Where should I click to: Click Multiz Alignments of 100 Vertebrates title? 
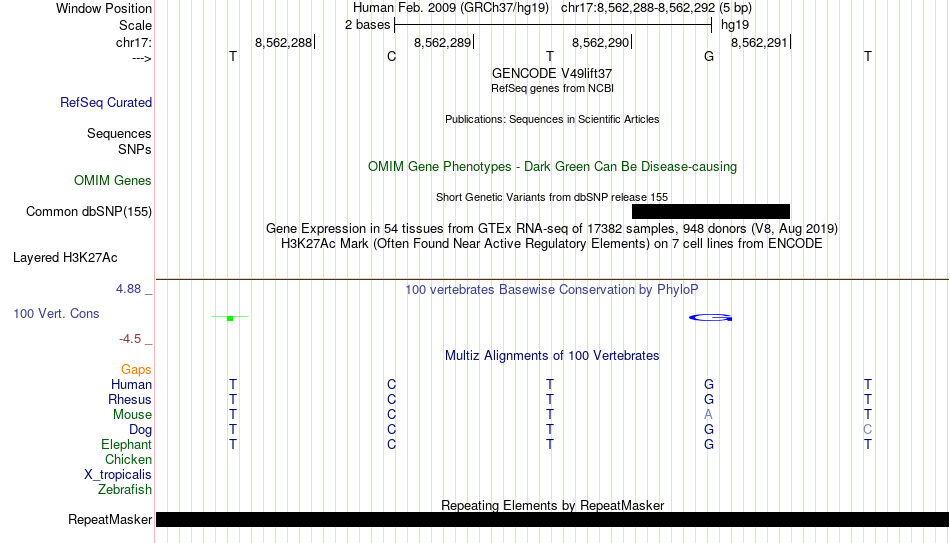pos(552,356)
